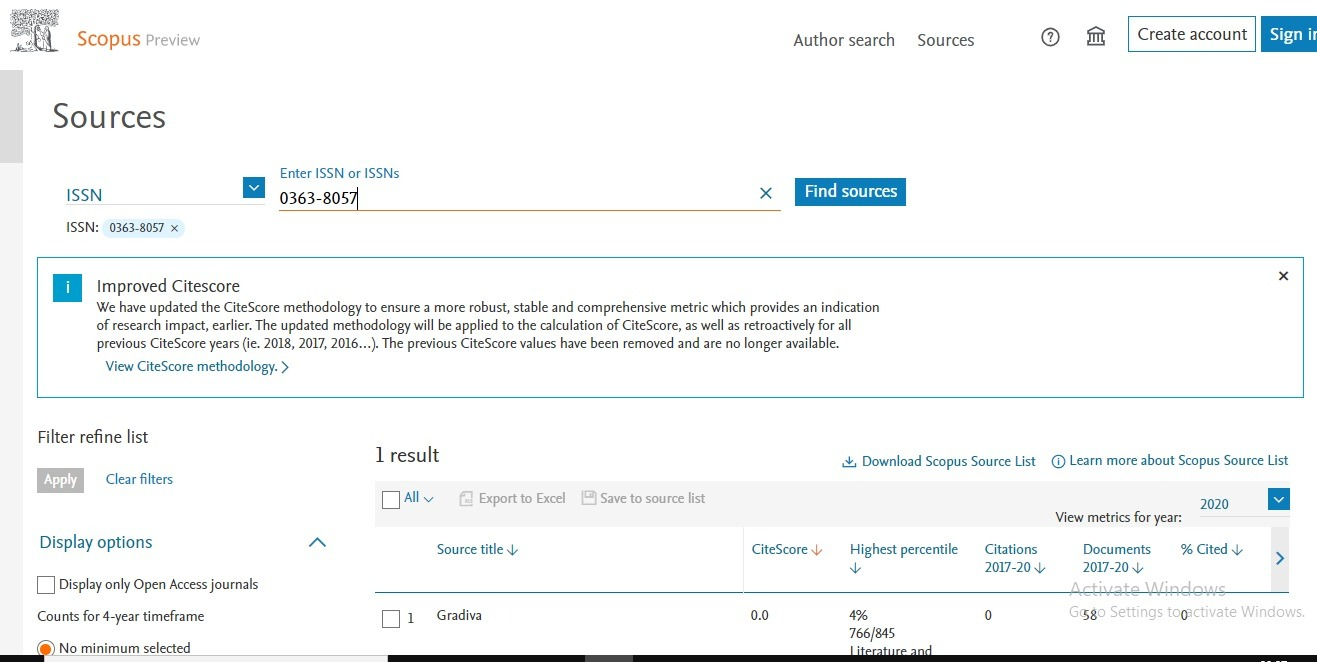The height and width of the screenshot is (662, 1317).
Task: Remove the 0363-8057 ISSN filter chip
Action: pos(175,228)
